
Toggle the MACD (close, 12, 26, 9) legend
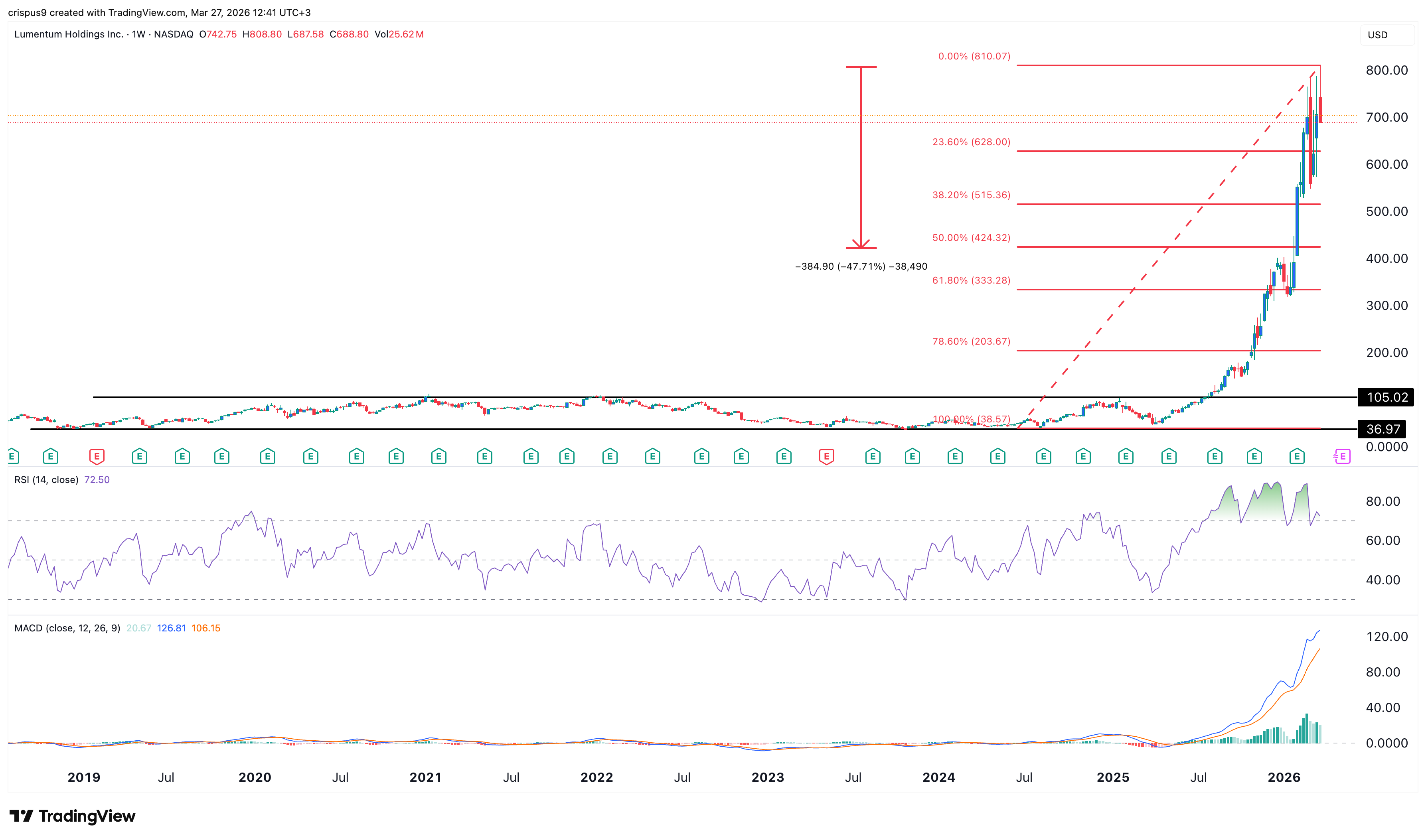[x=67, y=628]
